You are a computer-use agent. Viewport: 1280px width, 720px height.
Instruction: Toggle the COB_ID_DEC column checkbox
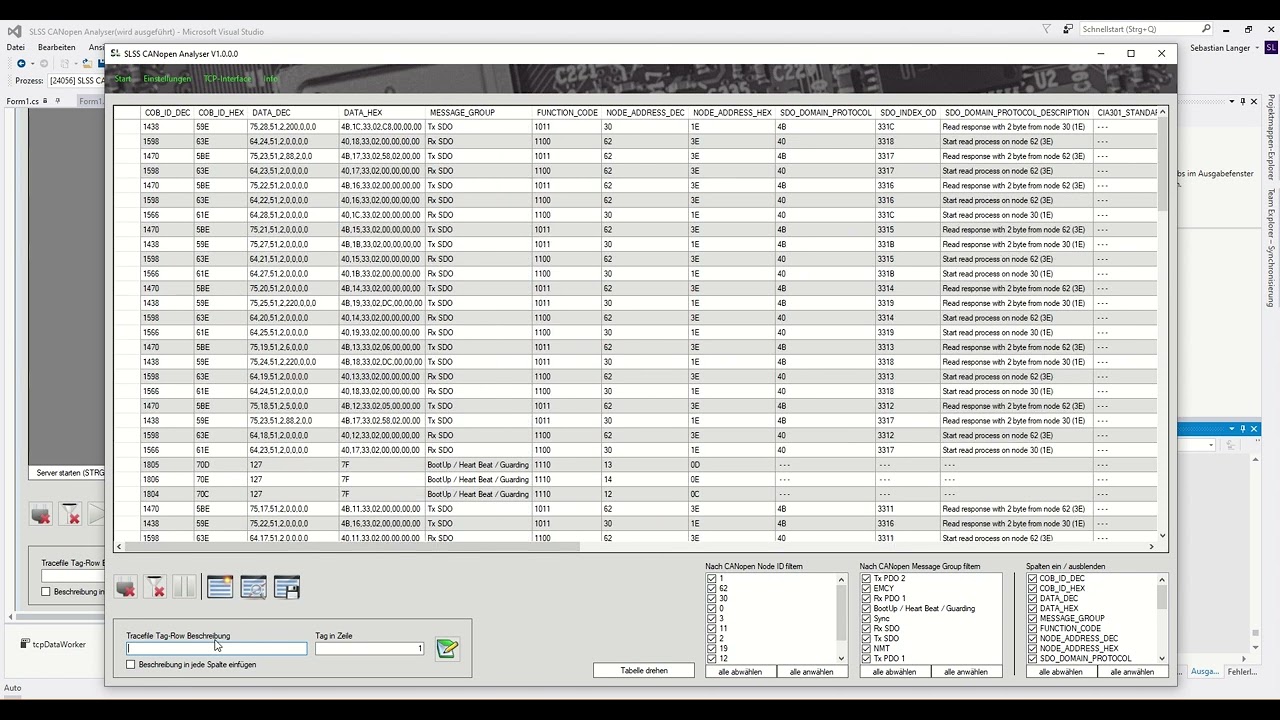[x=1033, y=578]
